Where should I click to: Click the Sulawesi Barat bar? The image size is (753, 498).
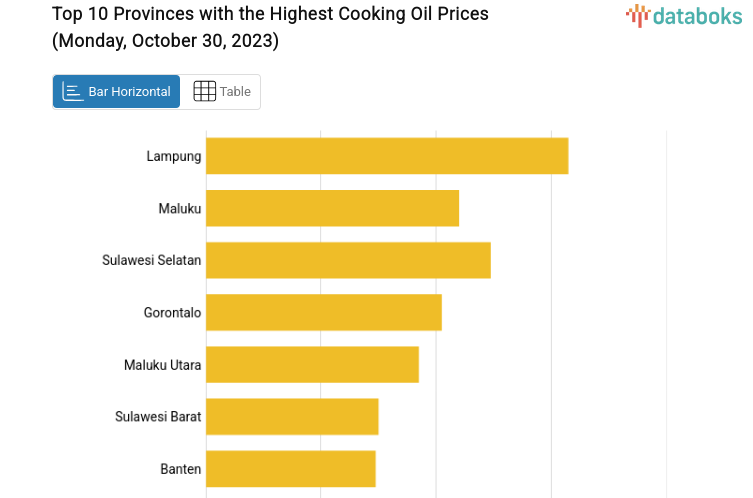pyautogui.click(x=292, y=416)
